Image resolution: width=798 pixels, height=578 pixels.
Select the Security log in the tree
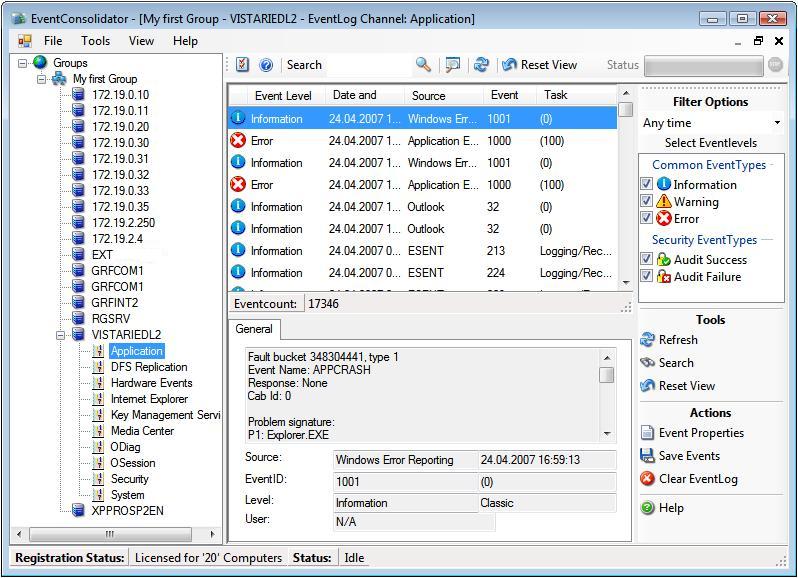(x=129, y=479)
